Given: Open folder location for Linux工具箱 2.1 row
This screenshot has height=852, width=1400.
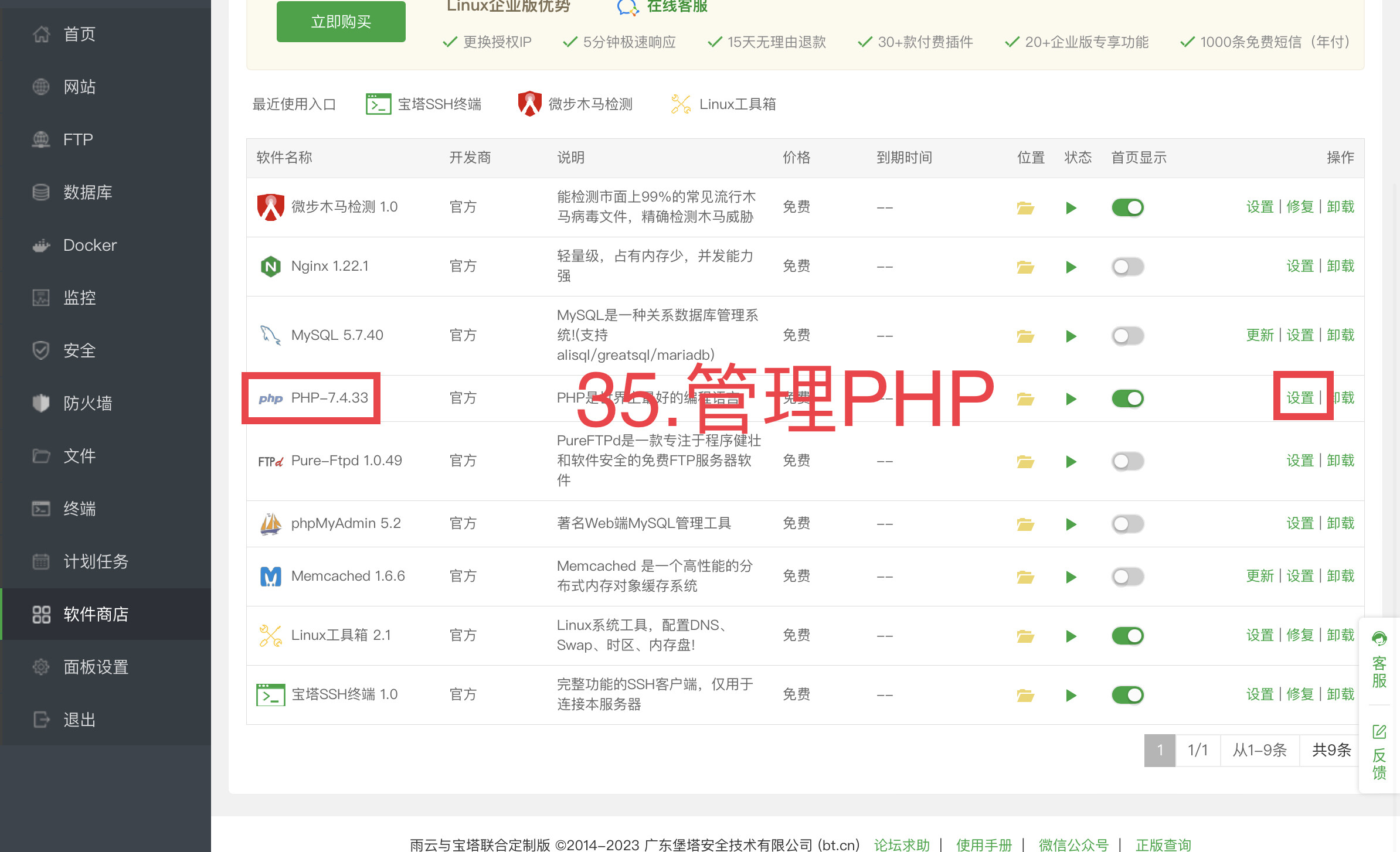Looking at the screenshot, I should [x=1025, y=636].
